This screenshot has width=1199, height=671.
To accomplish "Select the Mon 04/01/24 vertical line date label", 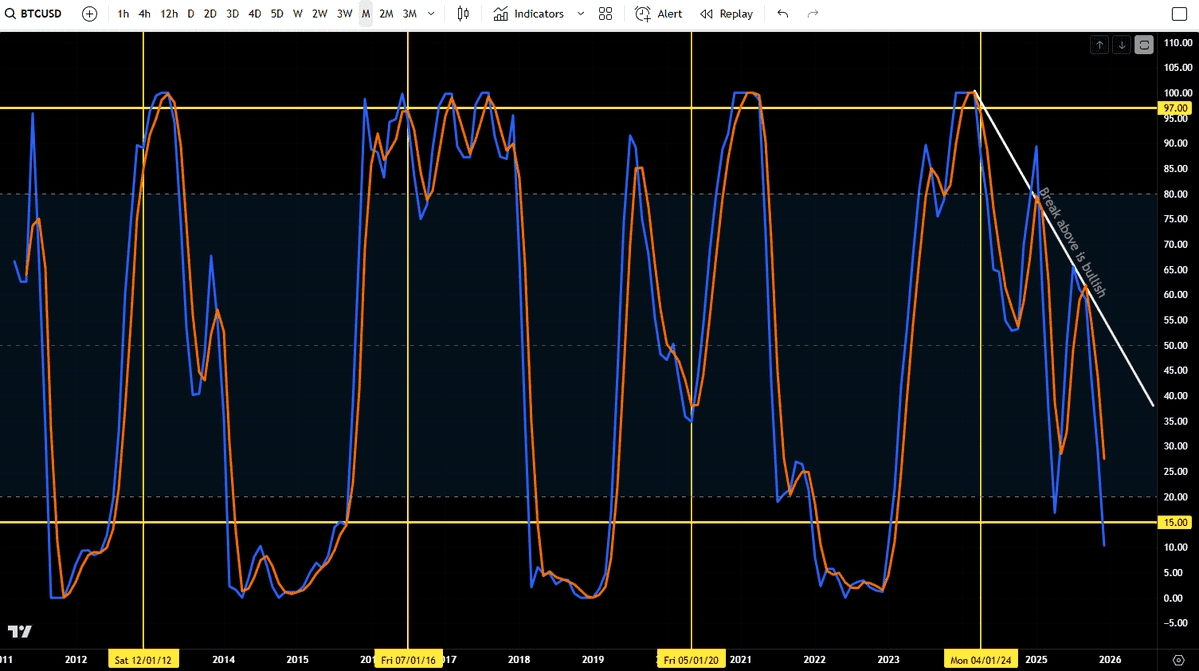I will click(981, 660).
